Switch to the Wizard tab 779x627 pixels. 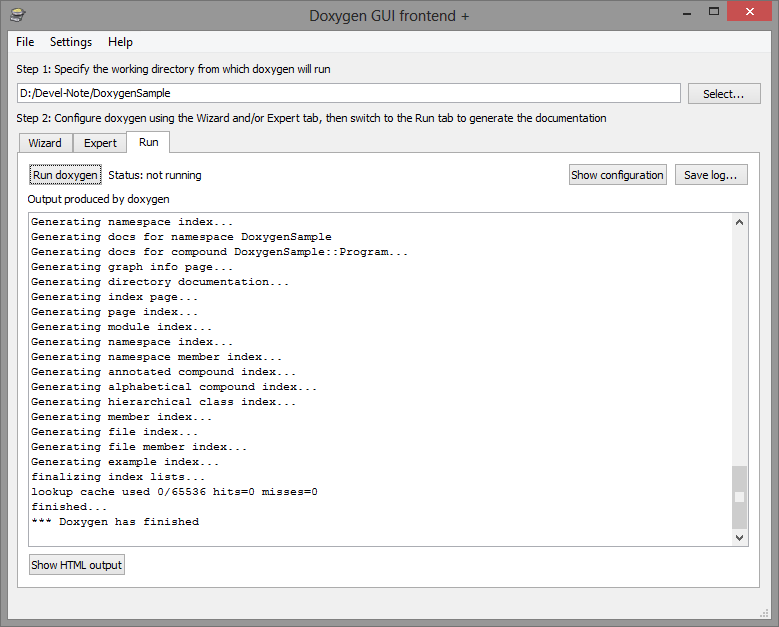(x=45, y=143)
